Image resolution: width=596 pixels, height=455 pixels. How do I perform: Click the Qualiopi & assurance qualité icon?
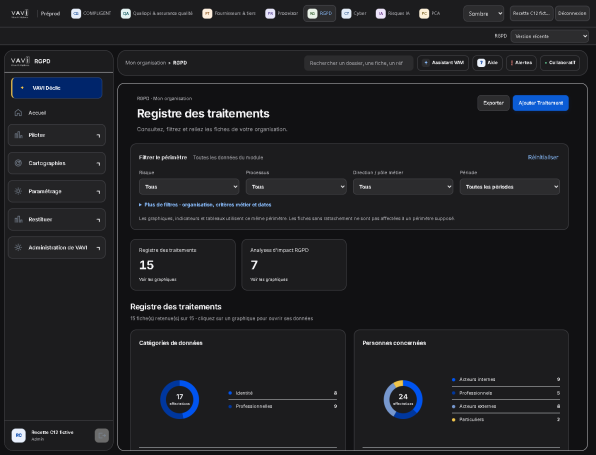(x=125, y=14)
